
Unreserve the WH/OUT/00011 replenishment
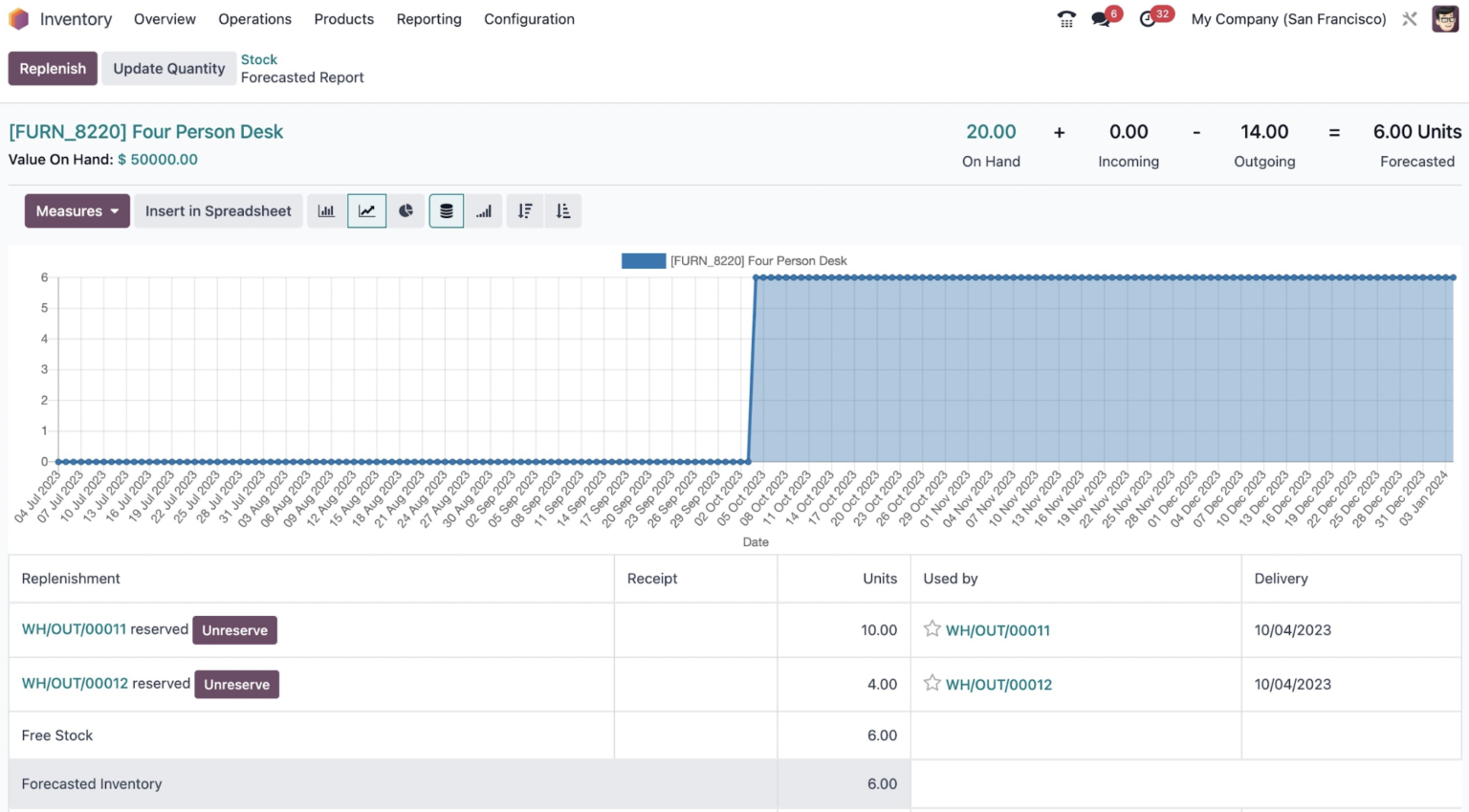(234, 630)
